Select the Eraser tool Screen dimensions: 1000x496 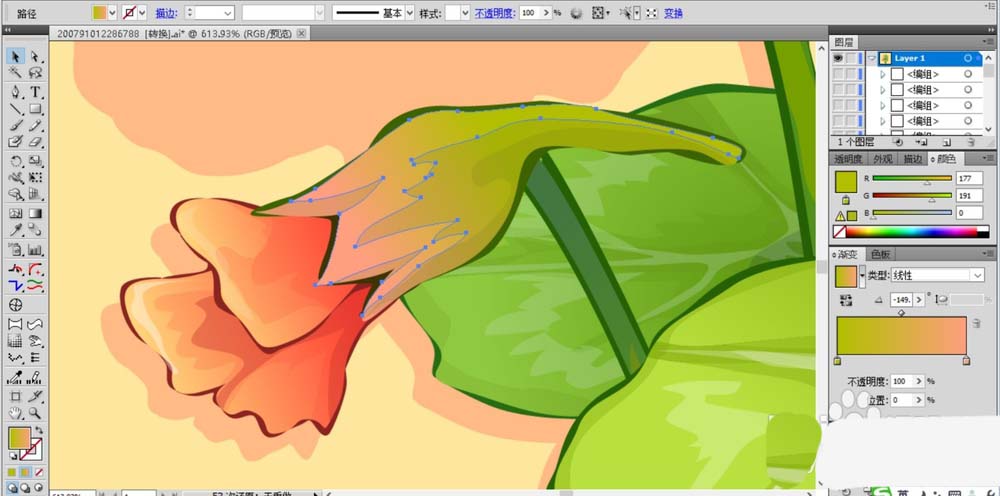[x=36, y=142]
